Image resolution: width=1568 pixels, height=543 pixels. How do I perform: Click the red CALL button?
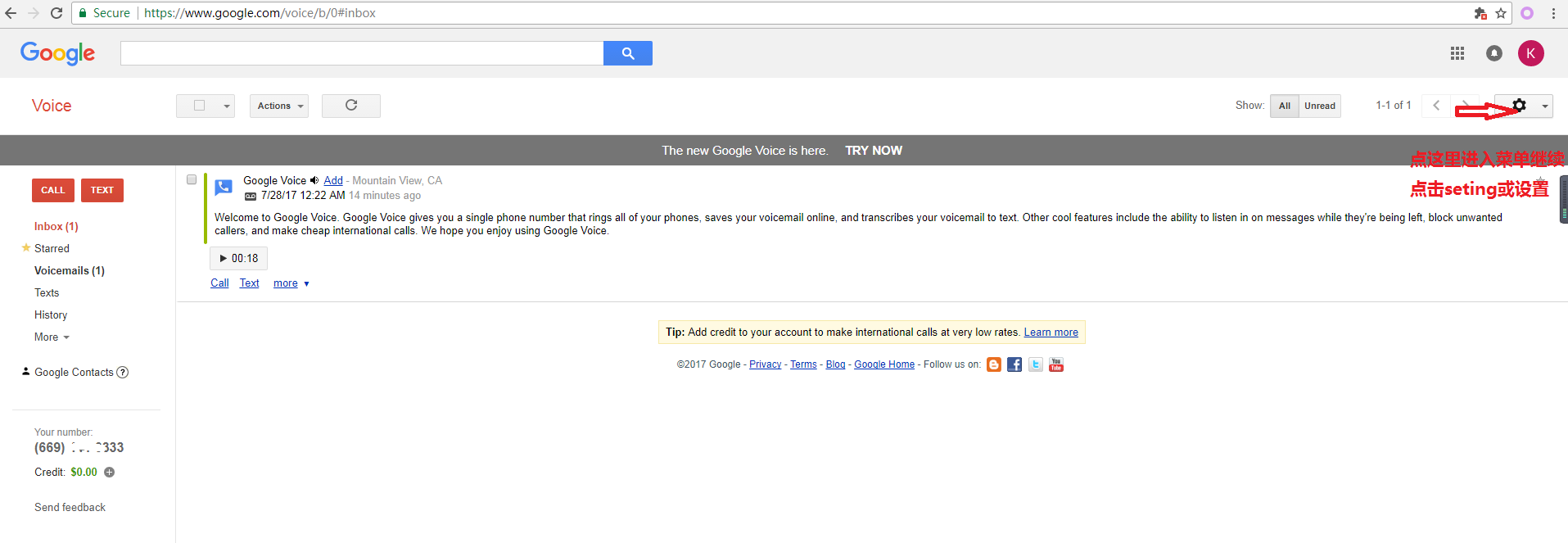click(53, 190)
